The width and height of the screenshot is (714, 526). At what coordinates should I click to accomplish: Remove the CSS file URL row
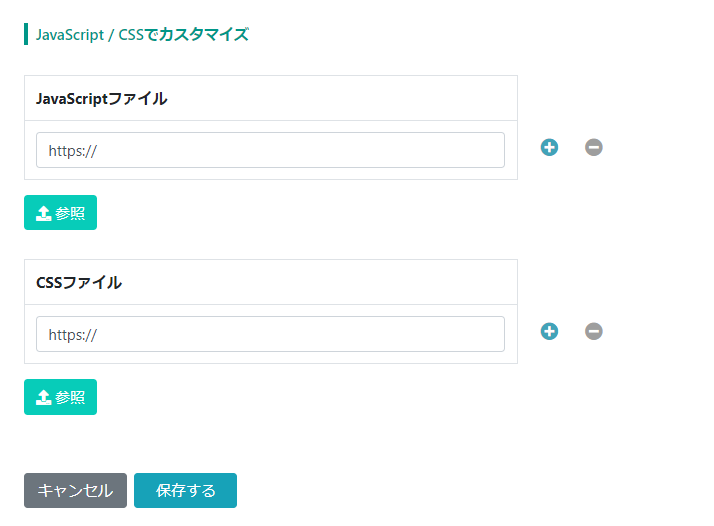pyautogui.click(x=593, y=331)
